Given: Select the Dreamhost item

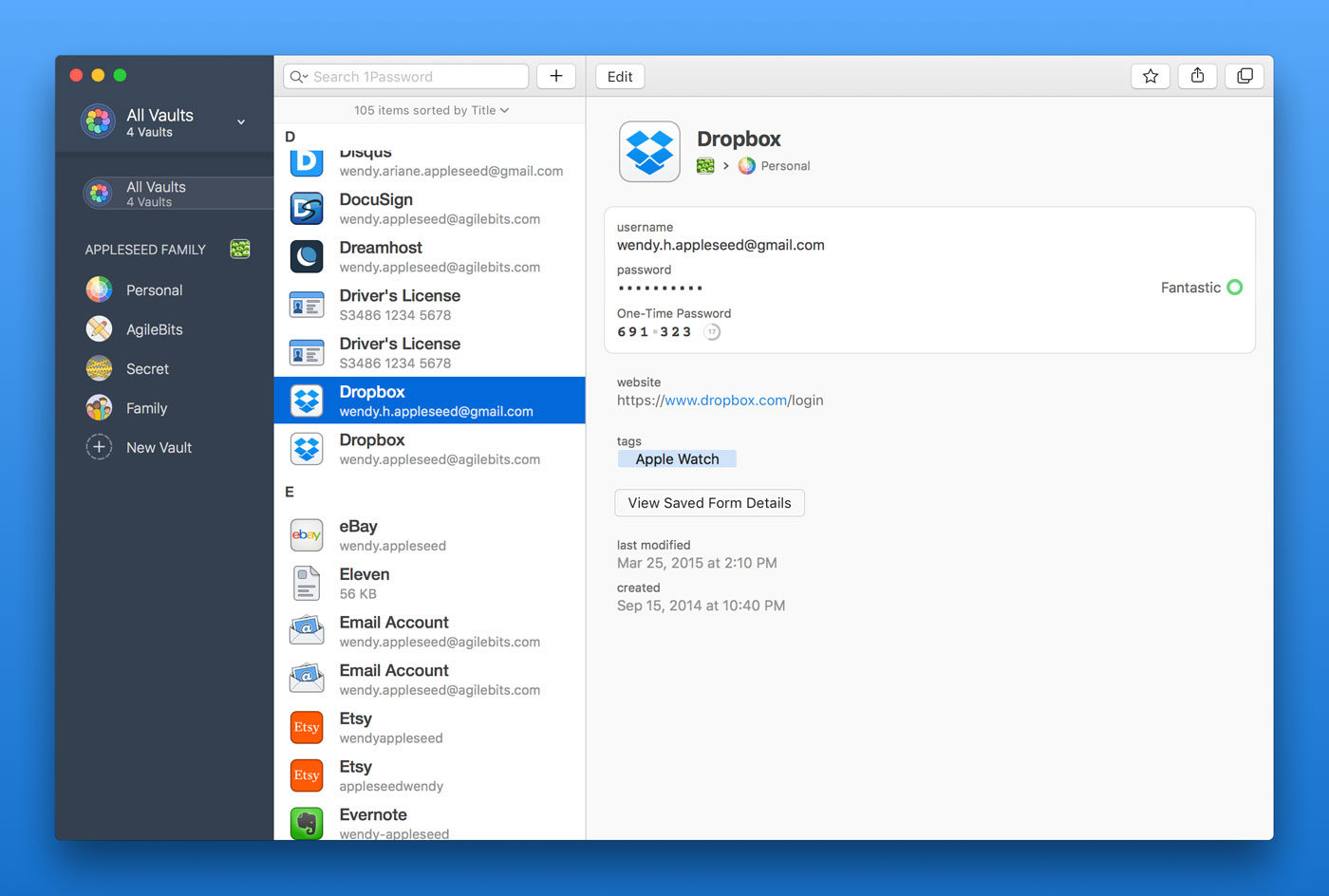Looking at the screenshot, I should 430,256.
